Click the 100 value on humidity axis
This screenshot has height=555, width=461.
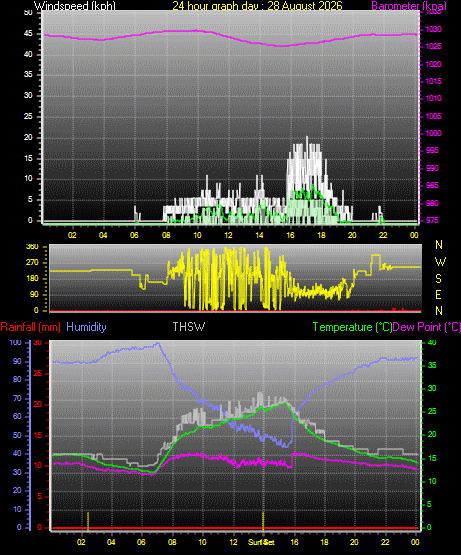[15, 342]
